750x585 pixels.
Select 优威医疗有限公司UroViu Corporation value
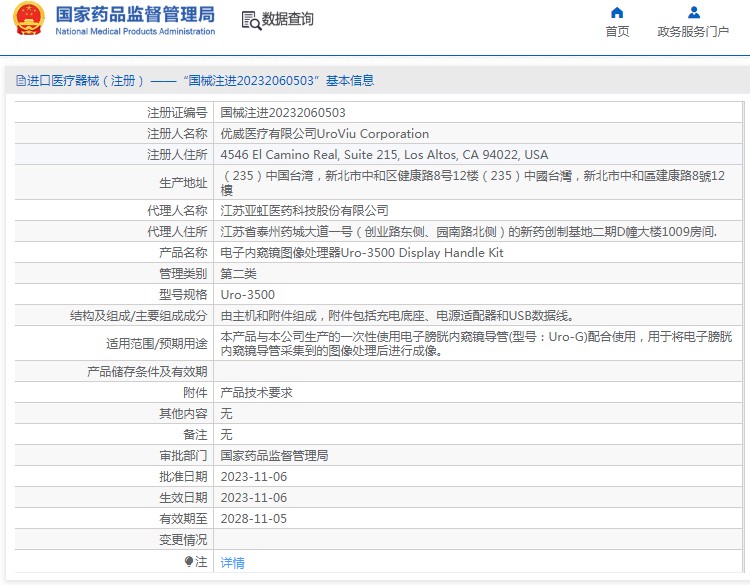point(324,134)
